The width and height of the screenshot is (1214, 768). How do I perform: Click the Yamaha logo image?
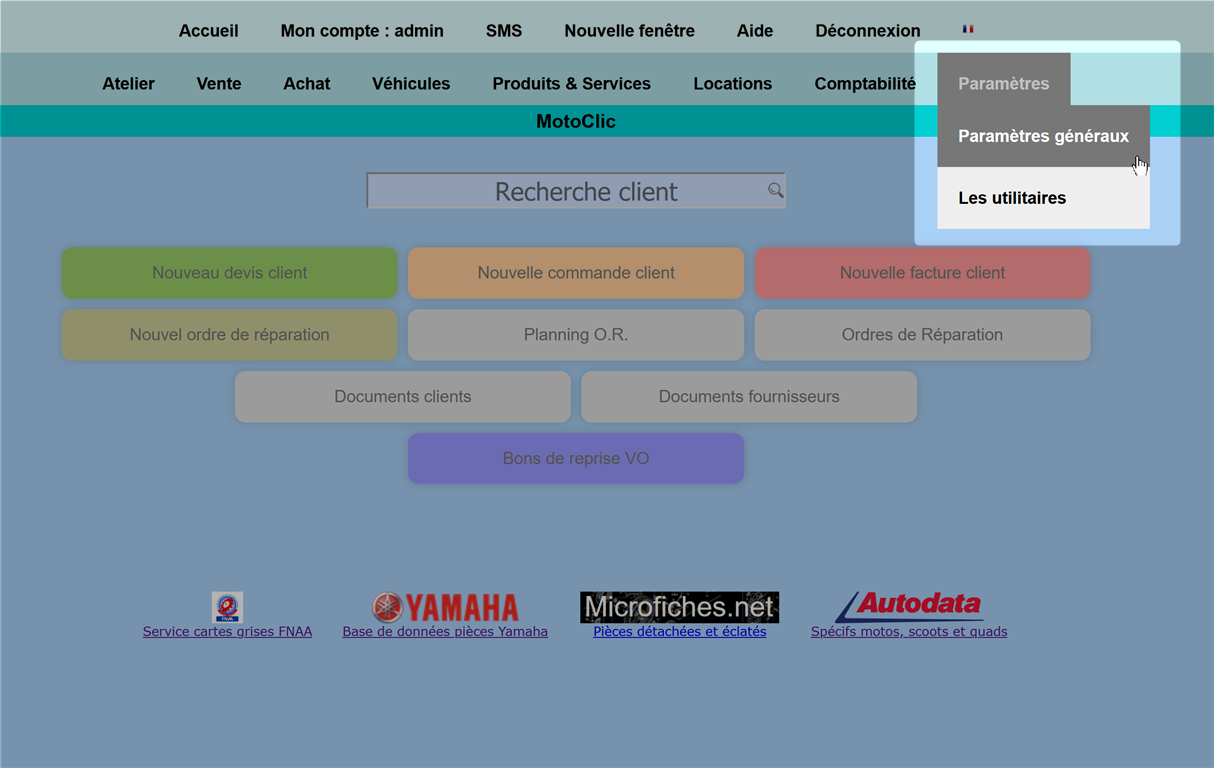(445, 607)
